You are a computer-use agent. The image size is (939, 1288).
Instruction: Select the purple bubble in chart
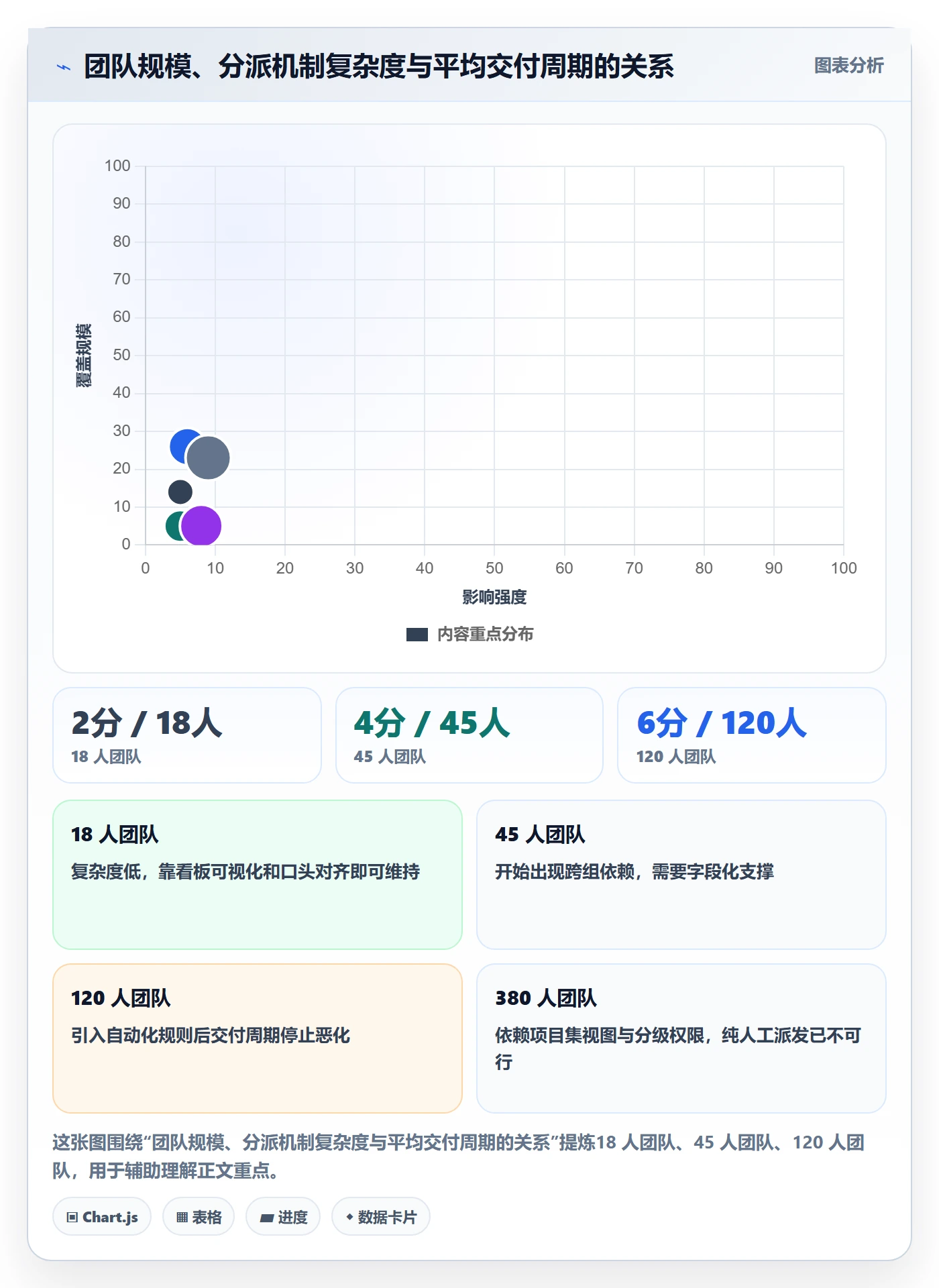tap(201, 525)
